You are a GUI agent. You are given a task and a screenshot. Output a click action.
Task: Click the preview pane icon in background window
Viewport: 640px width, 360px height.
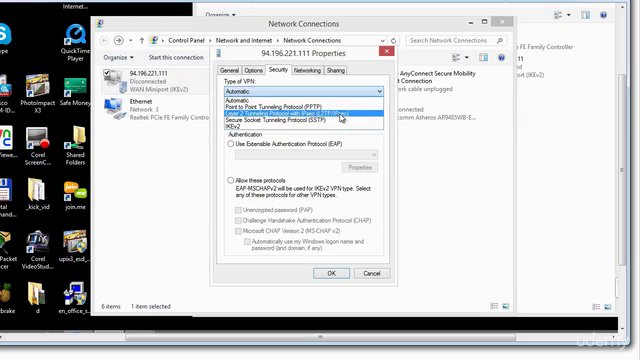pos(585,15)
